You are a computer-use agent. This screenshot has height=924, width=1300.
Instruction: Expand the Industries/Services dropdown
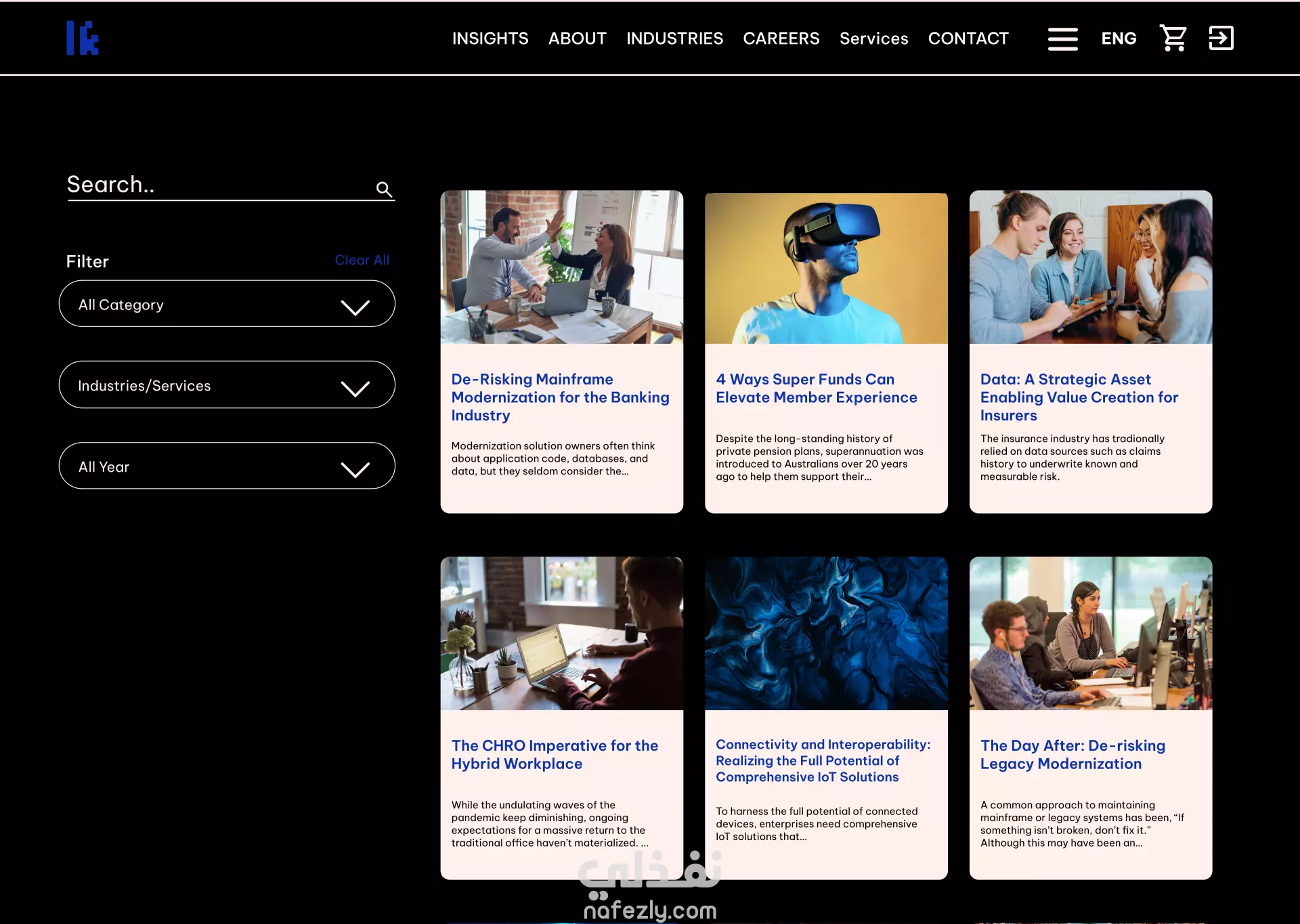227,384
